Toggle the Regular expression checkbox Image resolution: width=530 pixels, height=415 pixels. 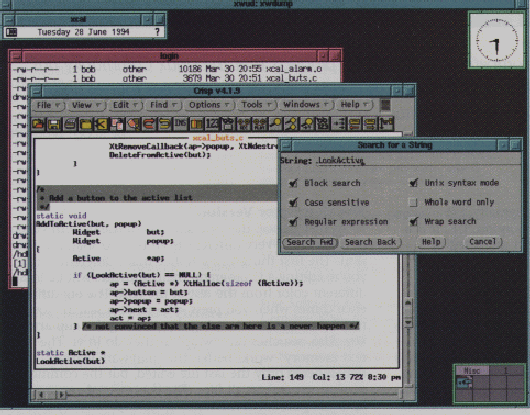pyautogui.click(x=293, y=222)
